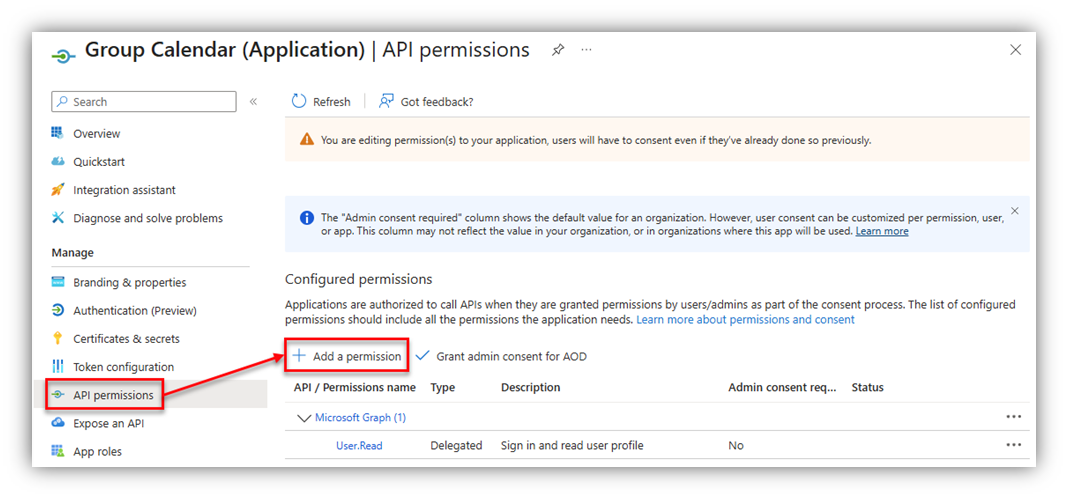This screenshot has width=1068, height=499.
Task: Dismiss the Admin consent required info banner
Action: pyautogui.click(x=1015, y=211)
